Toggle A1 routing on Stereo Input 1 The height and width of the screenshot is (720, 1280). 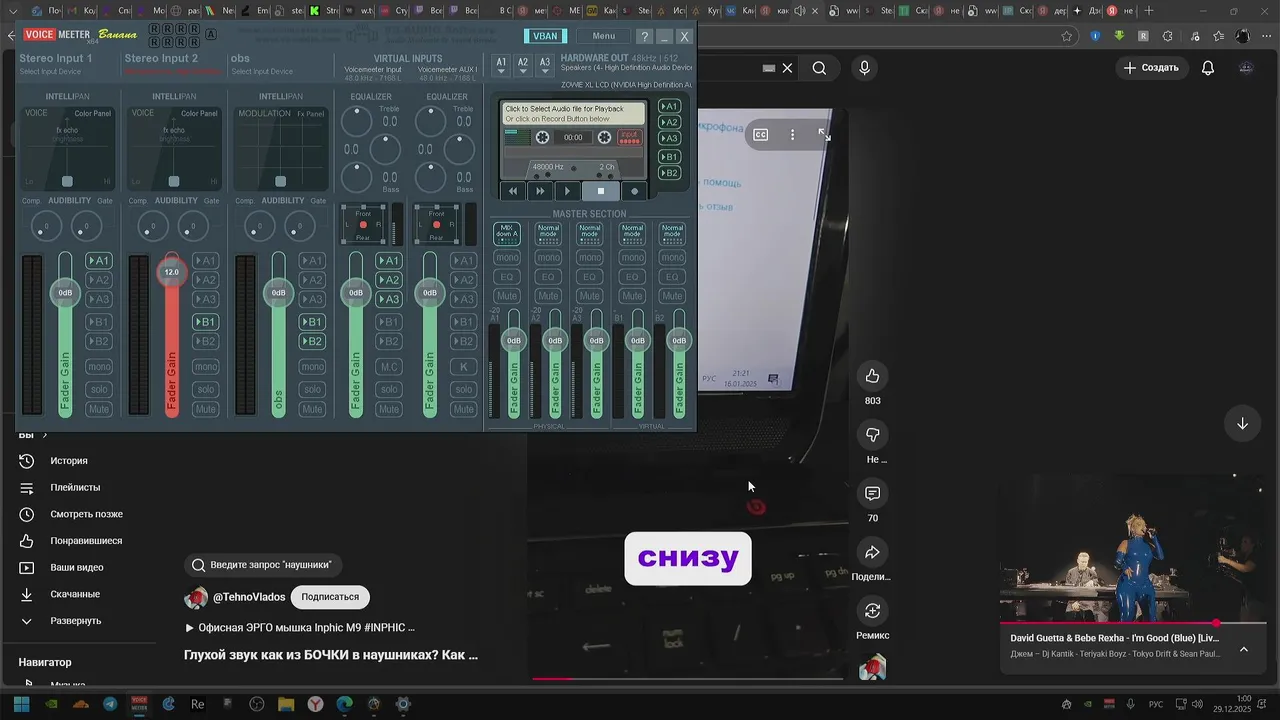(x=98, y=261)
